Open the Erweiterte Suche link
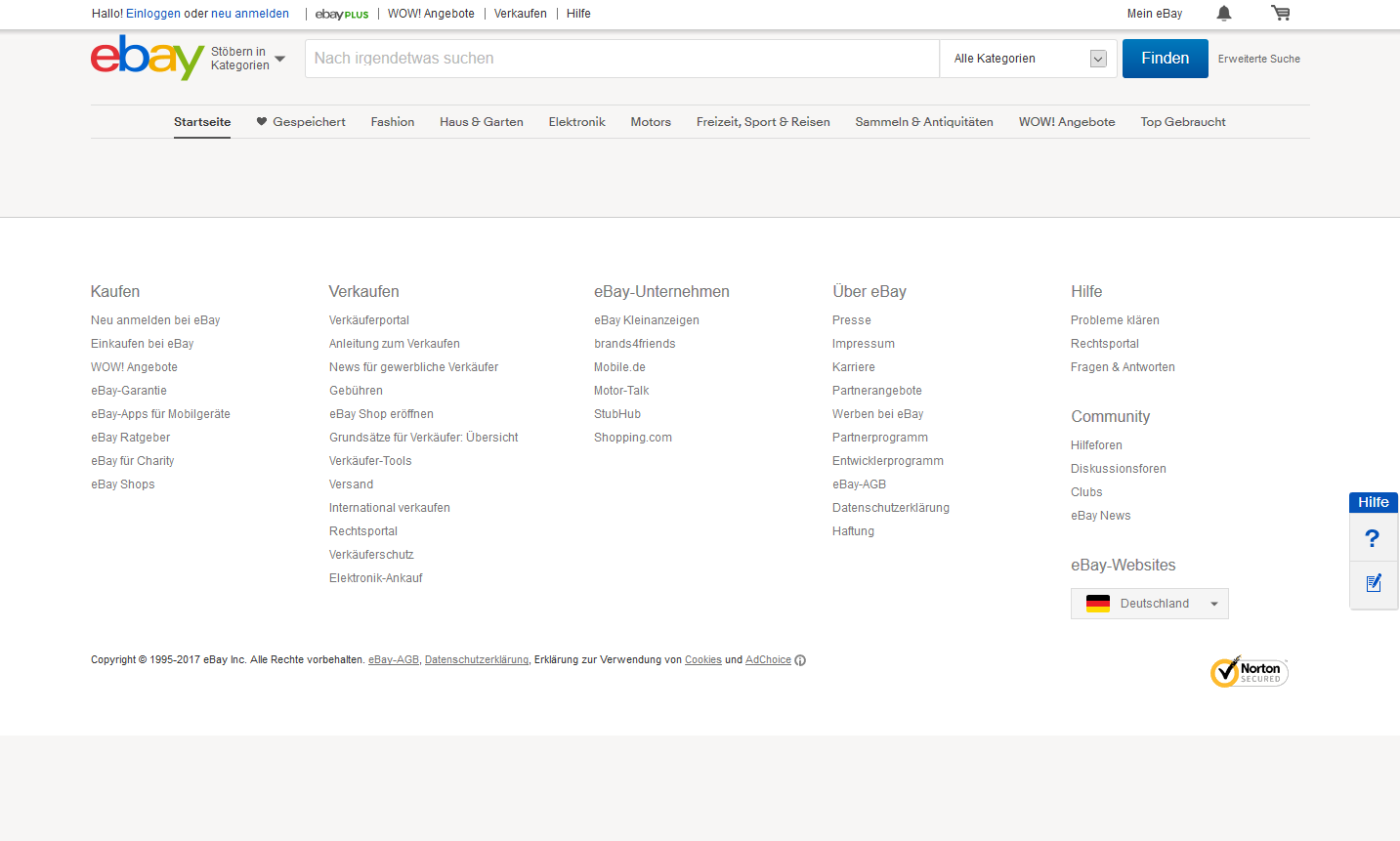The width and height of the screenshot is (1400, 841). (x=1258, y=59)
